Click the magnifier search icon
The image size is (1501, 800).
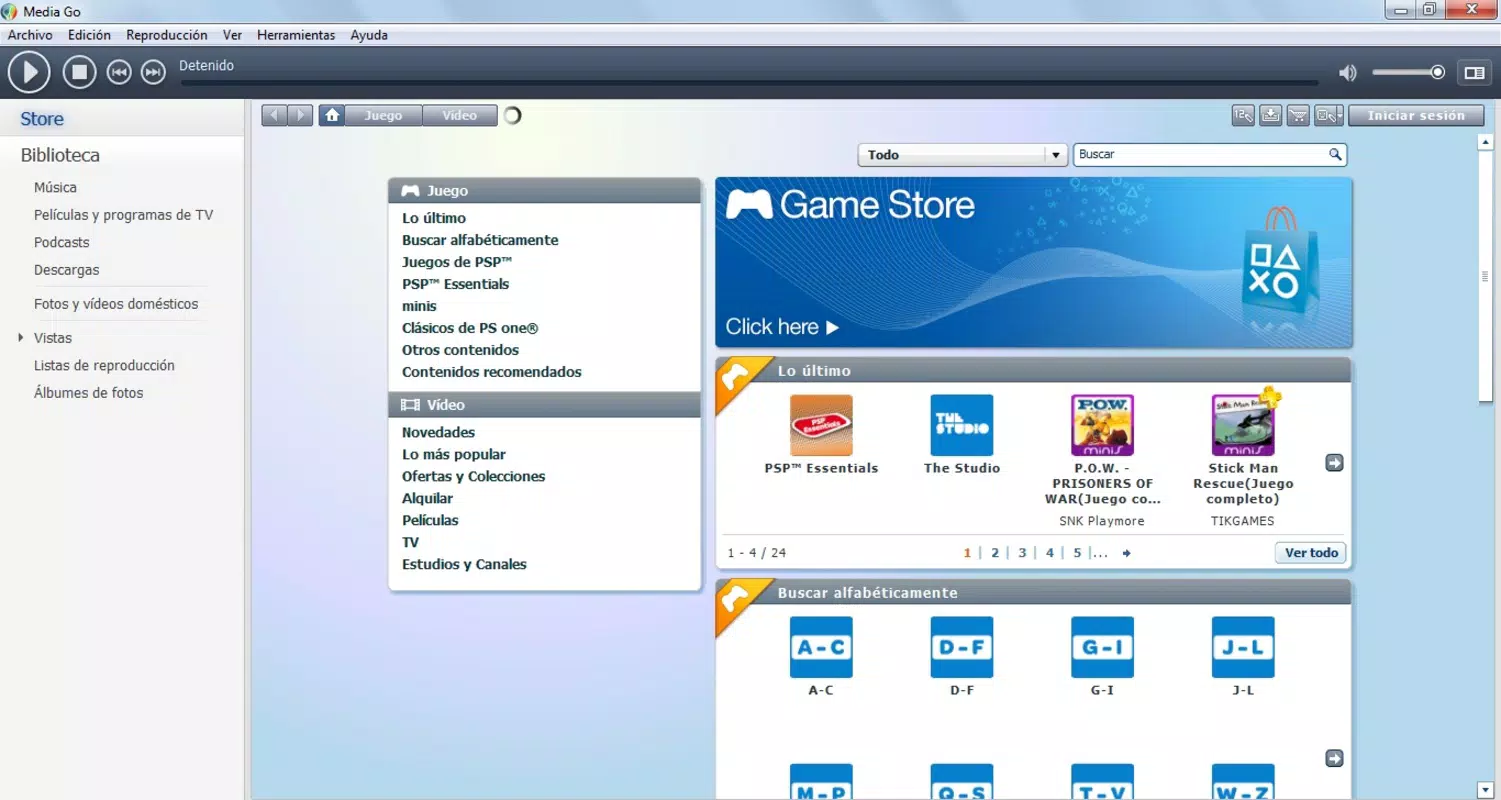(x=1335, y=154)
